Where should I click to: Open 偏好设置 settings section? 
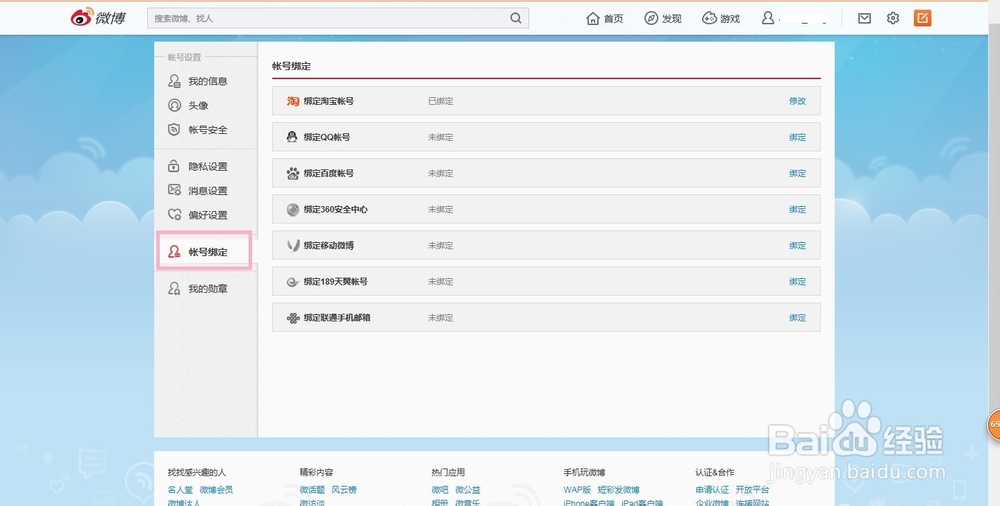tap(208, 216)
